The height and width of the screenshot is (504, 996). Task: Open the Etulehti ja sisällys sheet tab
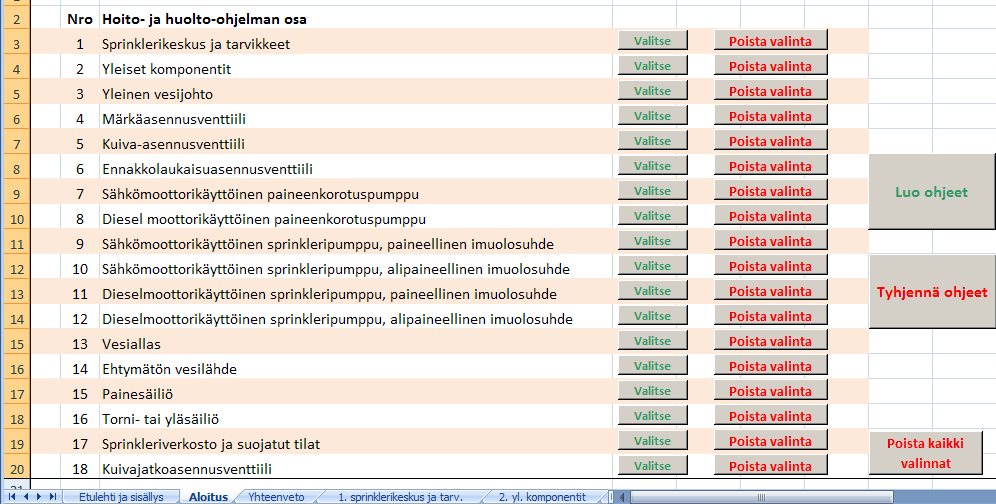[121, 497]
